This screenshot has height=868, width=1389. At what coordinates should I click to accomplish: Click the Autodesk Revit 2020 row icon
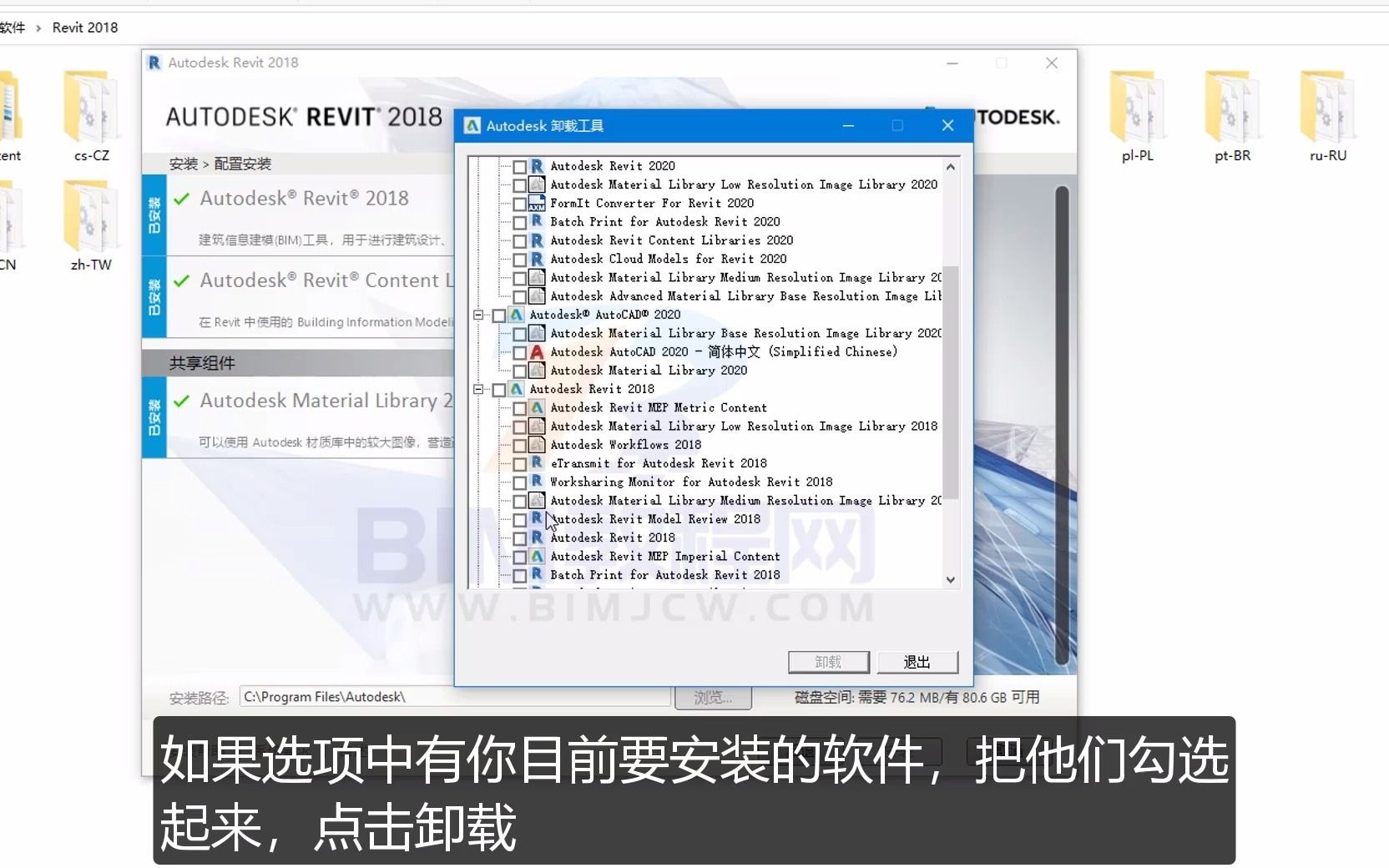click(537, 166)
